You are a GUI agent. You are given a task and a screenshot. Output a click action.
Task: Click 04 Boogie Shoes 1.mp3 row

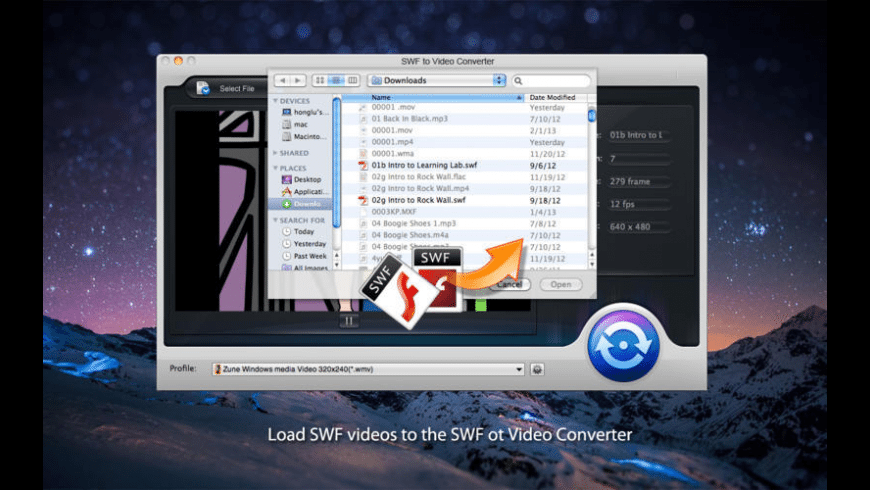pos(464,224)
